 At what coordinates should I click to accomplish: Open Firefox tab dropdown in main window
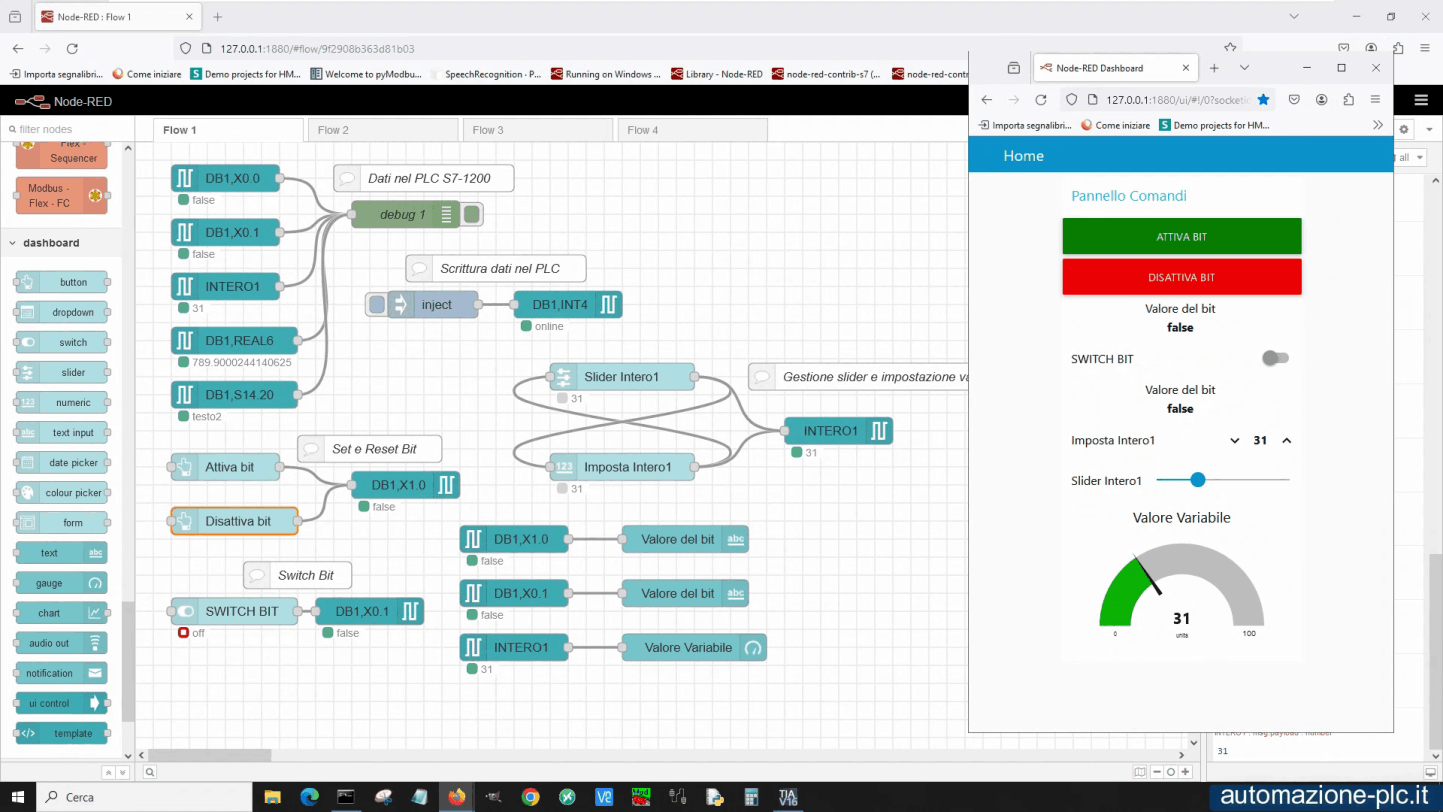point(1293,17)
